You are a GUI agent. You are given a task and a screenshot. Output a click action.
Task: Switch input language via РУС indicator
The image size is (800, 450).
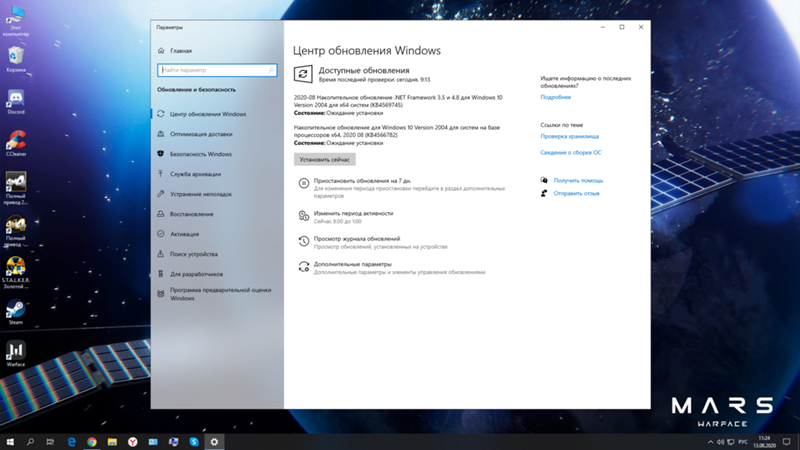pyautogui.click(x=743, y=442)
